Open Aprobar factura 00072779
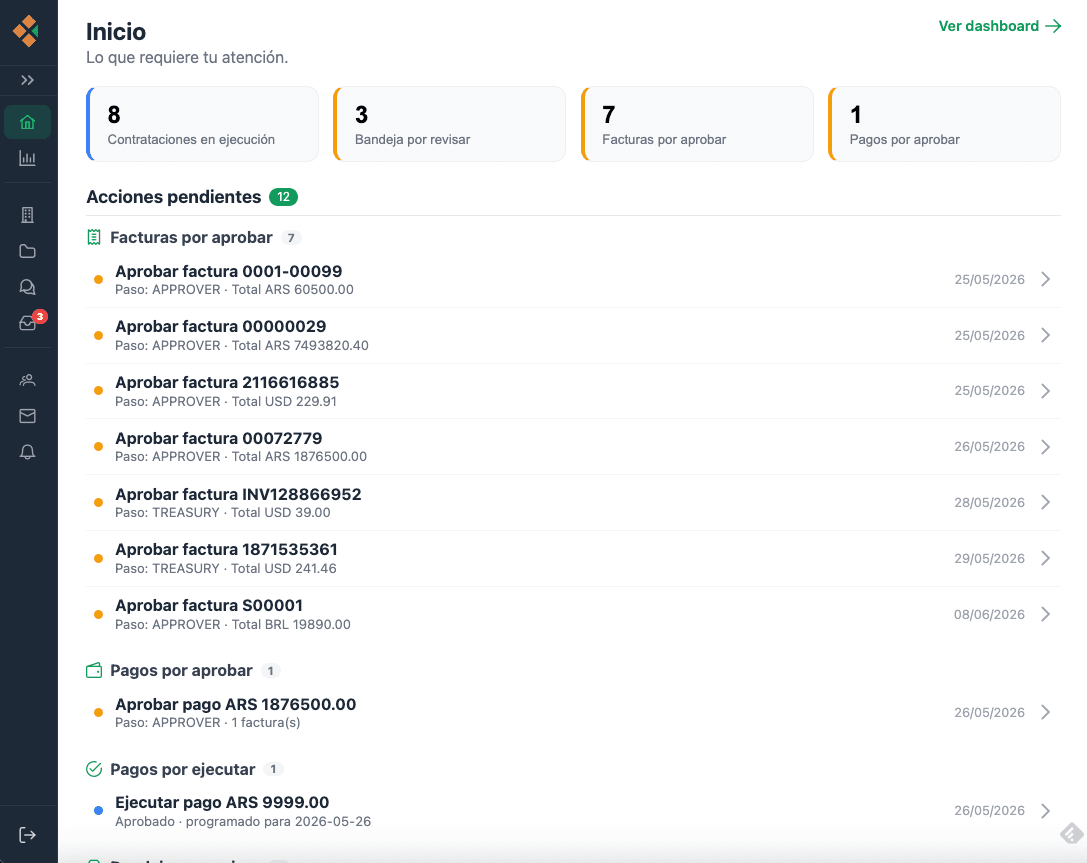The width and height of the screenshot is (1087, 863). click(573, 447)
